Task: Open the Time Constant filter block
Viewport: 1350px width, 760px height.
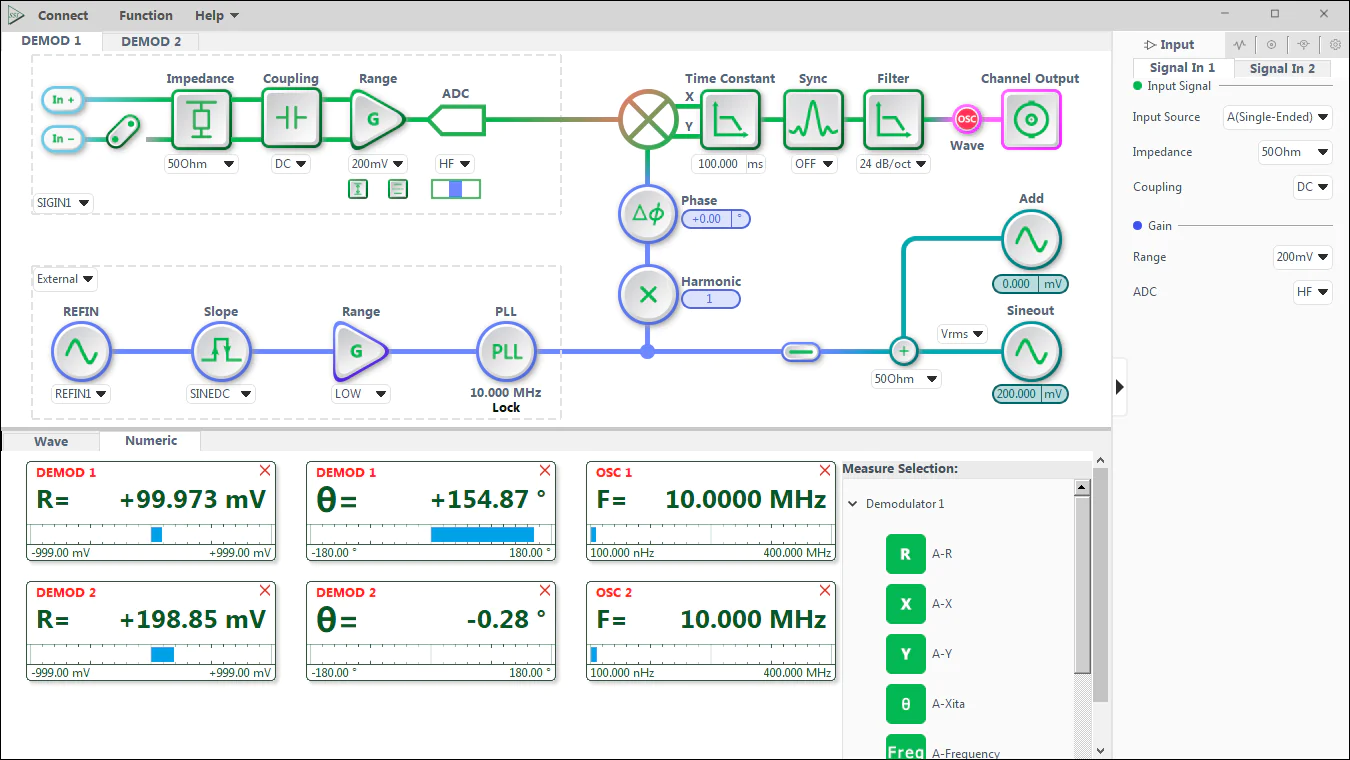Action: (730, 120)
